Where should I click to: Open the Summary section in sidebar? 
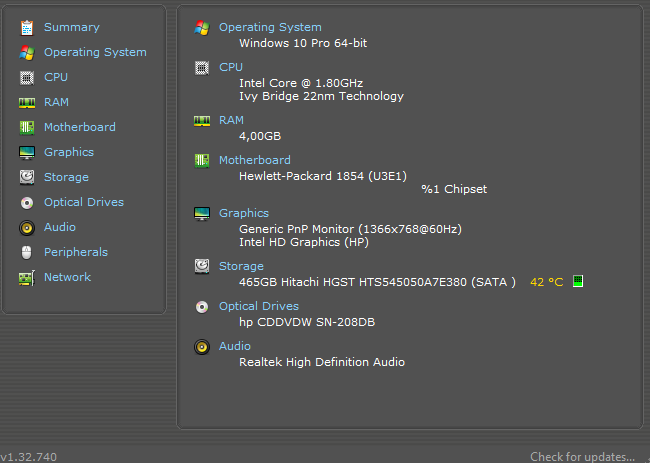(72, 27)
